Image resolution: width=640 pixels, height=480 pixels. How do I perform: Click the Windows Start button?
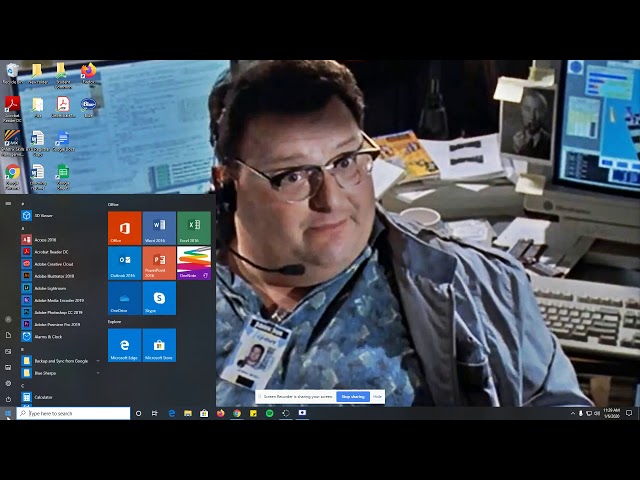(x=8, y=413)
